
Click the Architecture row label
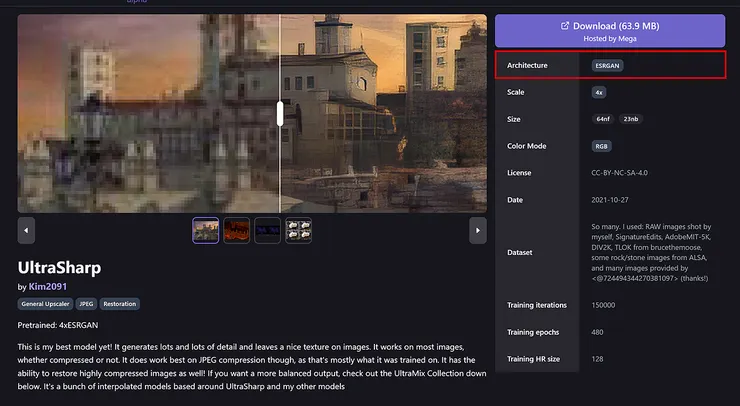(527, 66)
